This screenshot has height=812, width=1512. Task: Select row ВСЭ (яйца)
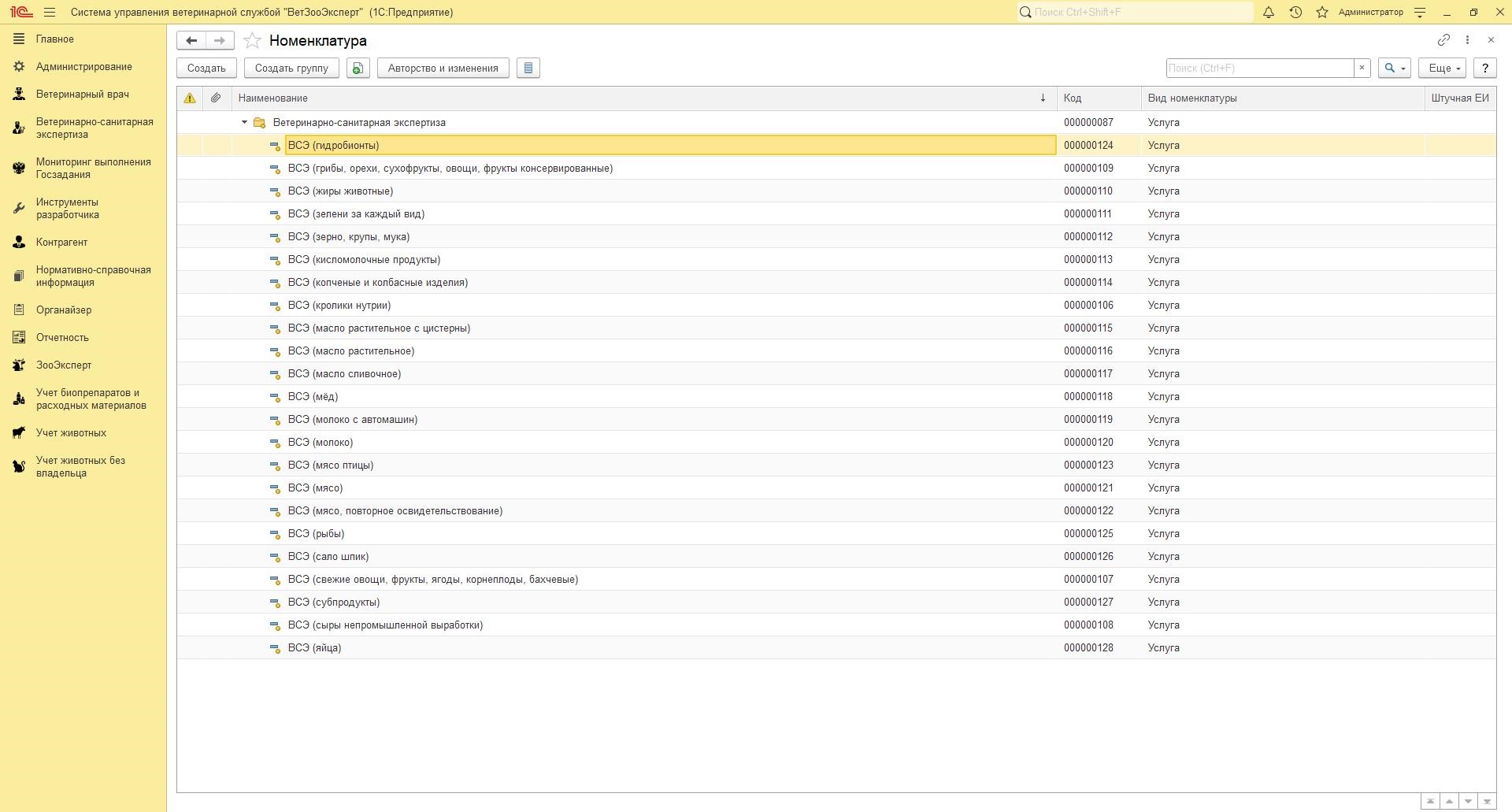836,648
